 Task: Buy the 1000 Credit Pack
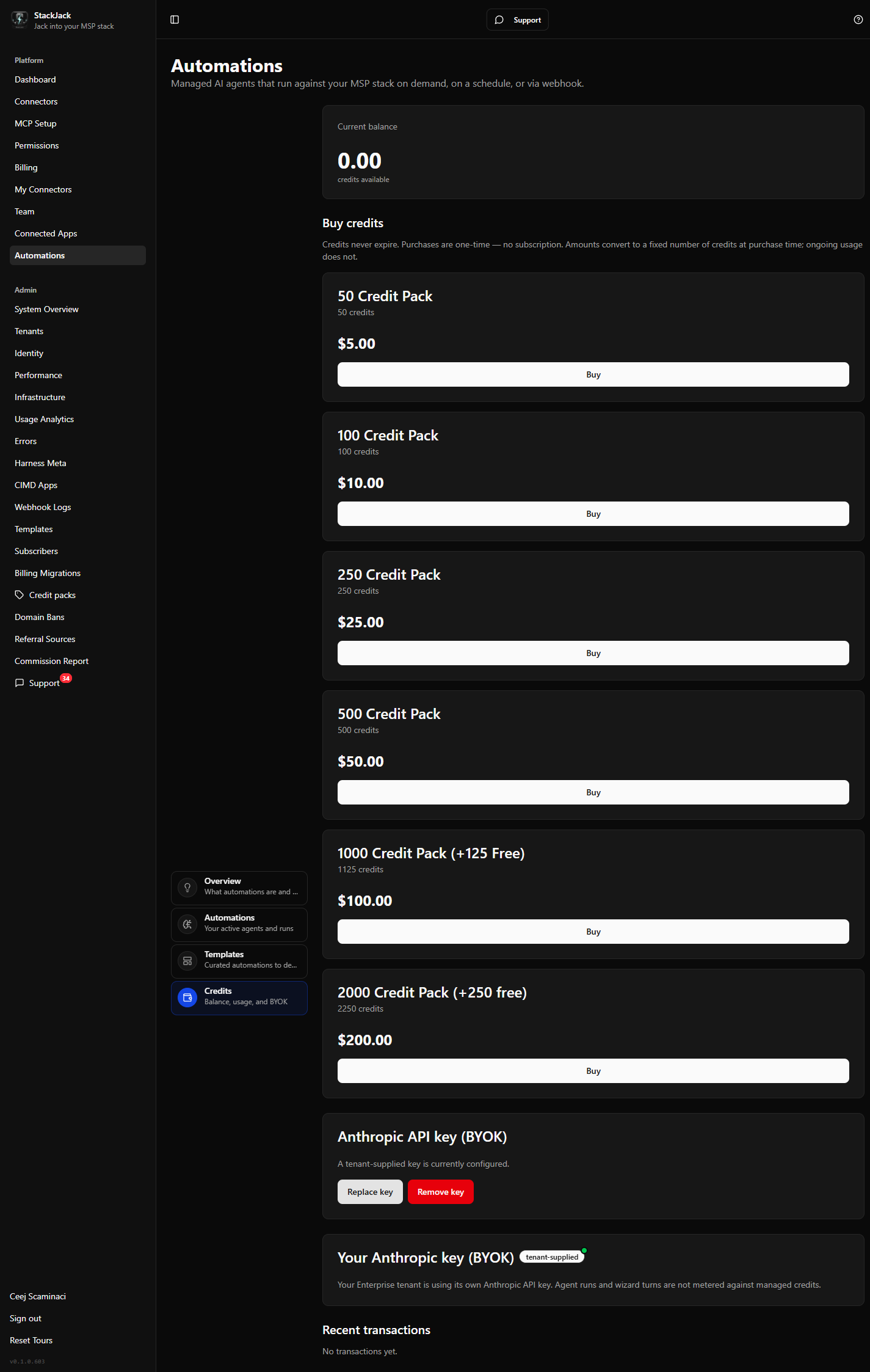[x=593, y=932]
